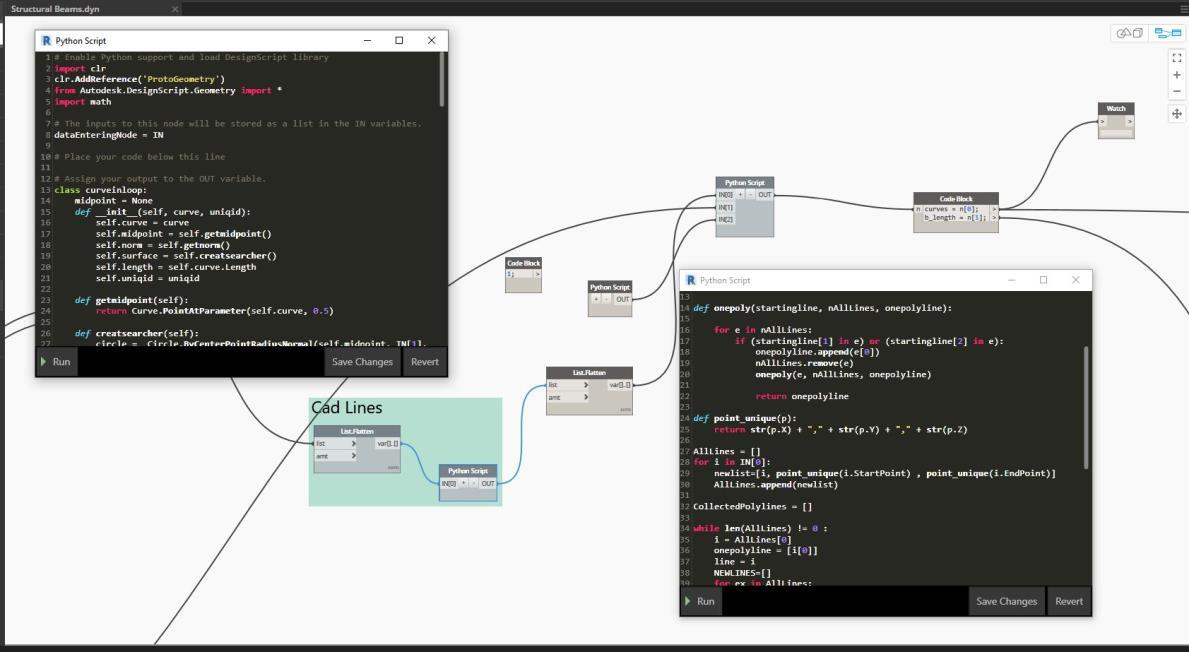Viewport: 1189px width, 652px height.
Task: Click output port of the '1;' Code Block
Action: 538,274
